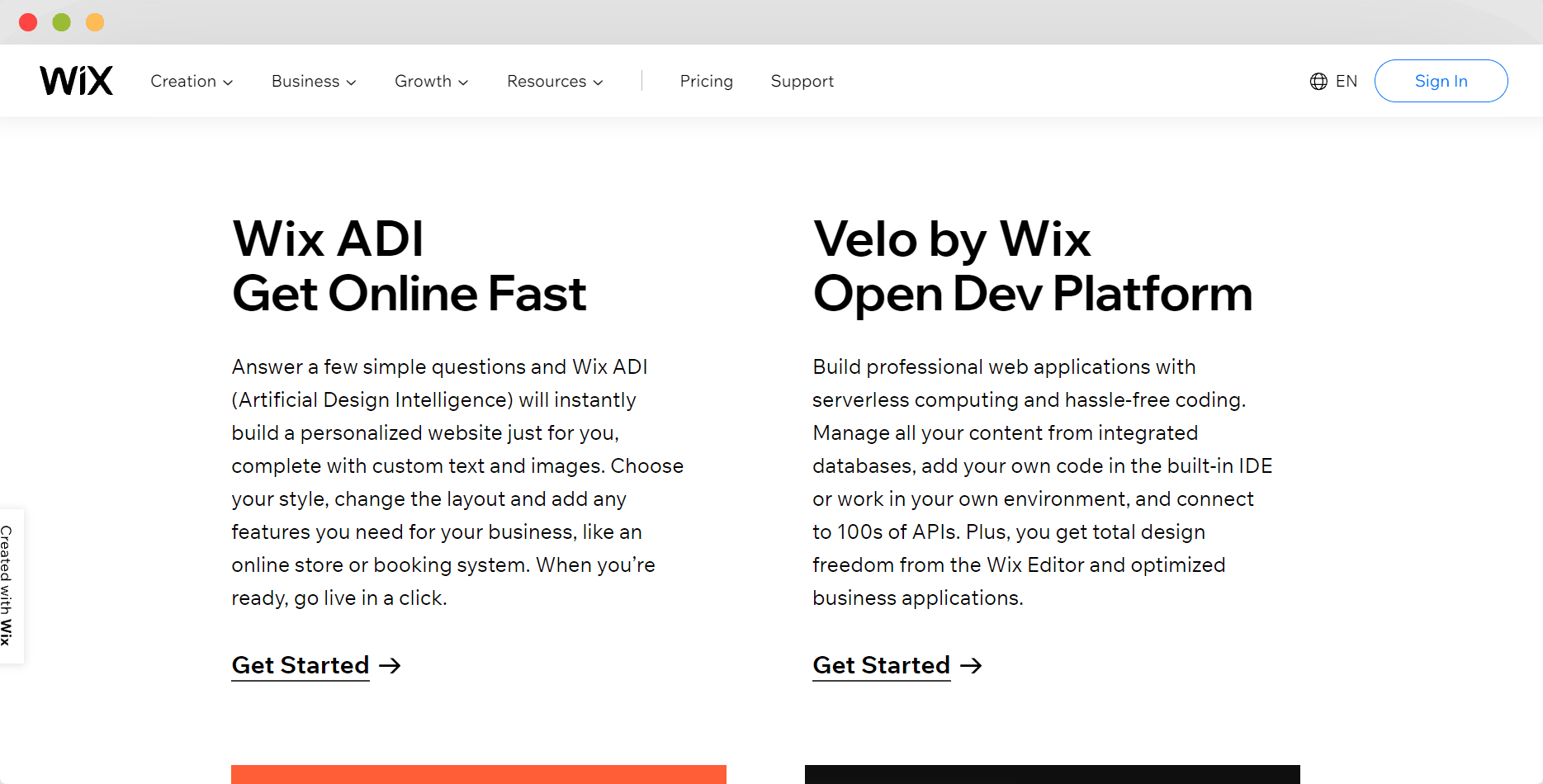Expand the Resources menu
The image size is (1543, 784).
555,81
